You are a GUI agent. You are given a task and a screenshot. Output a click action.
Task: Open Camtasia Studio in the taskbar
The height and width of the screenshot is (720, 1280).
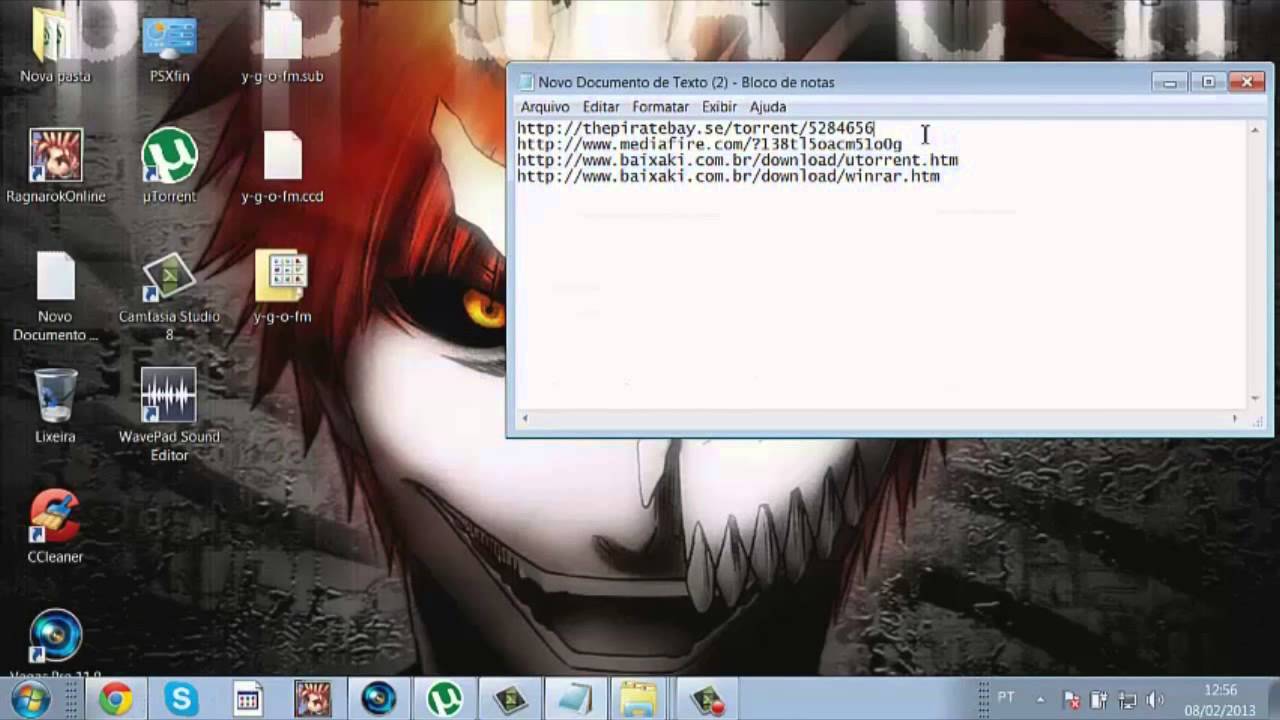(x=510, y=699)
